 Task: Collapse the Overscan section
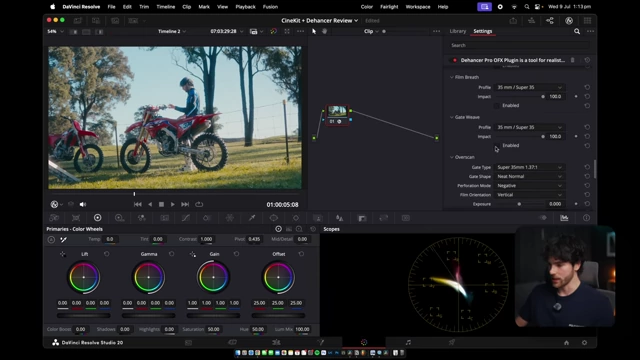tap(452, 157)
